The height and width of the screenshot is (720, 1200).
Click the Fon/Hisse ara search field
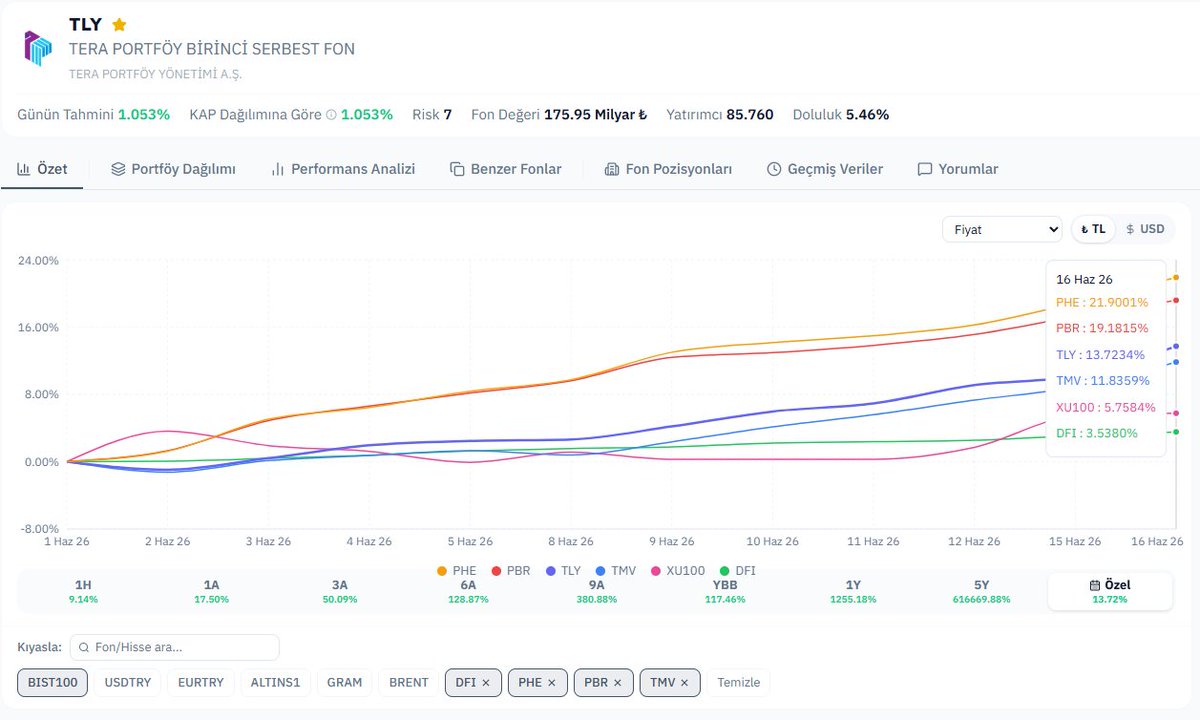click(174, 647)
